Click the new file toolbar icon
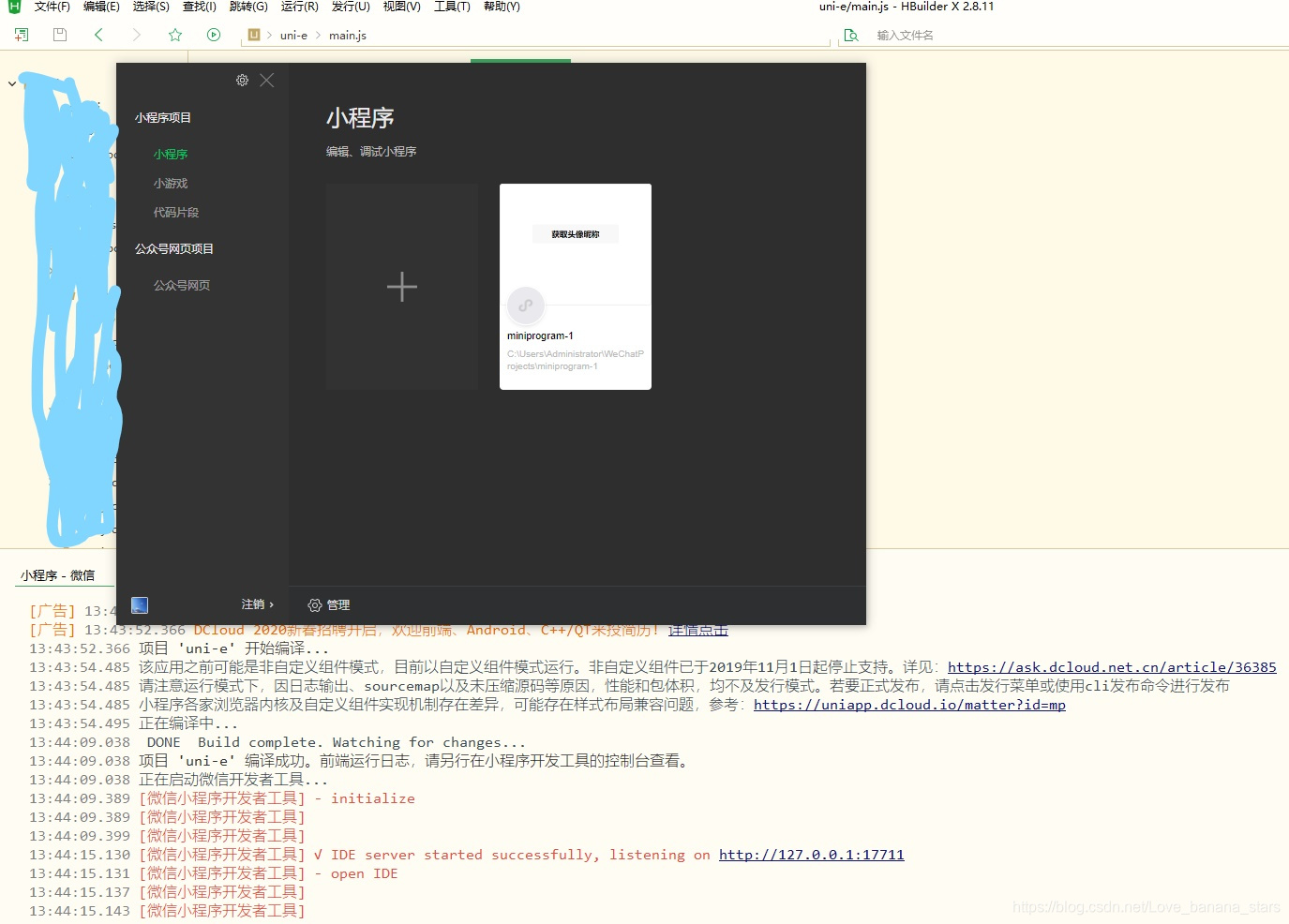 22,35
